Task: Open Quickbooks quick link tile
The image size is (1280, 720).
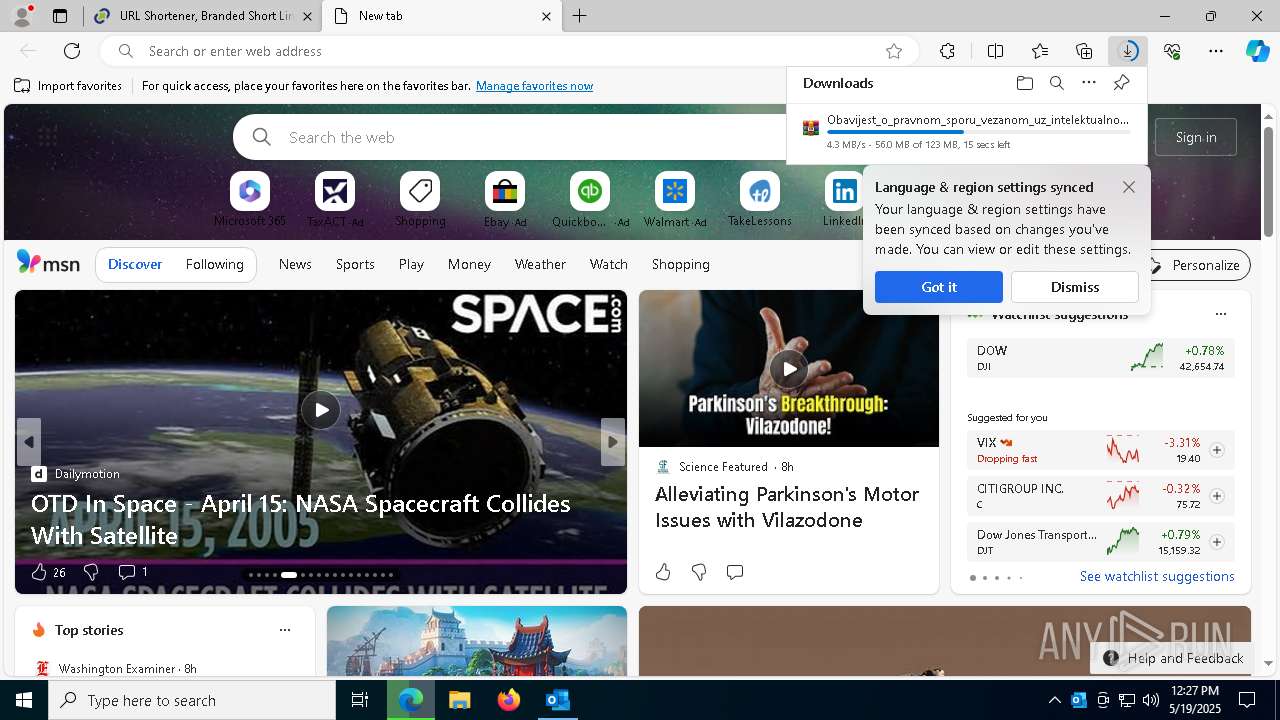Action: [590, 200]
